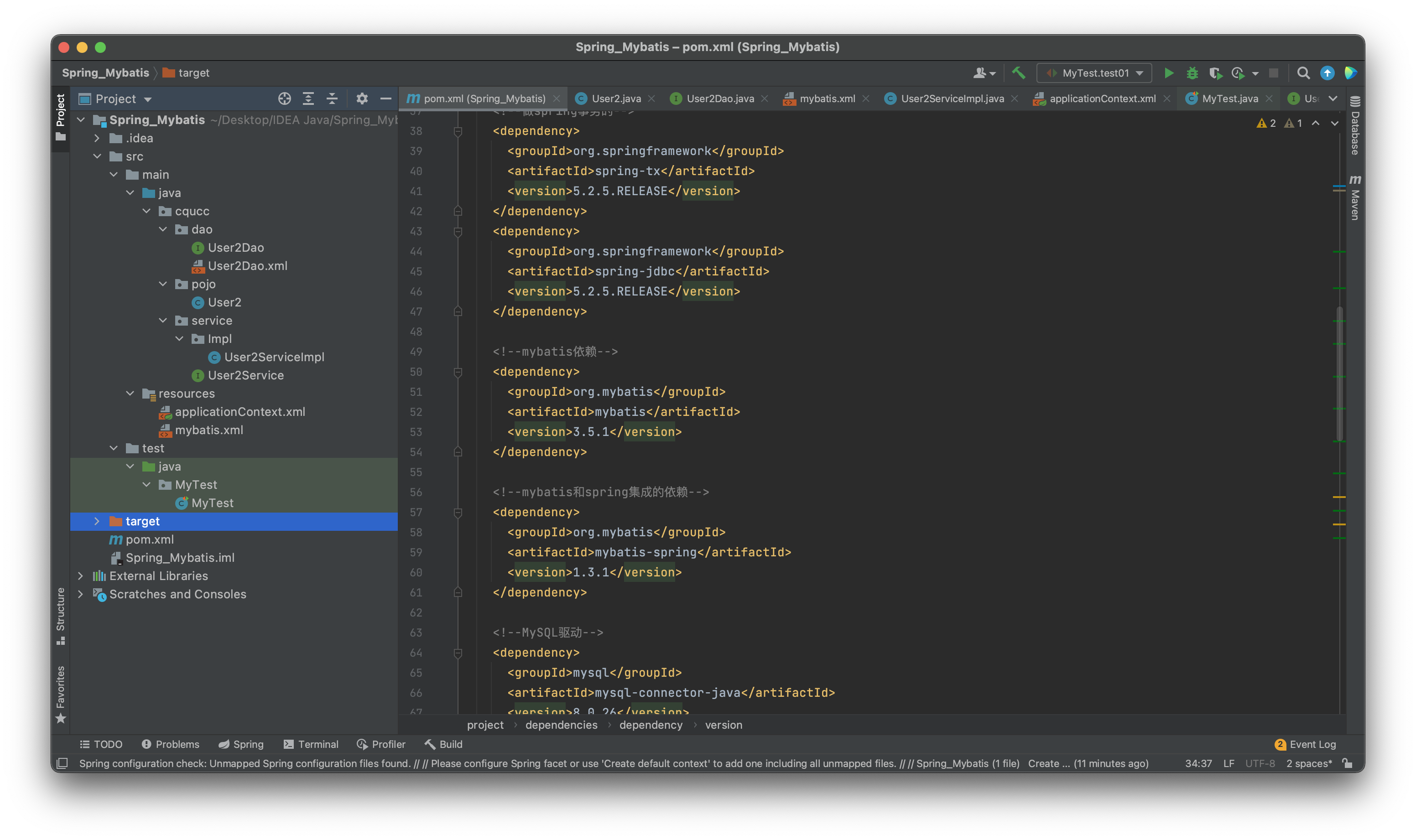Viewport: 1416px width, 840px height.
Task: Open Search Everywhere magnifier icon
Action: (1303, 73)
